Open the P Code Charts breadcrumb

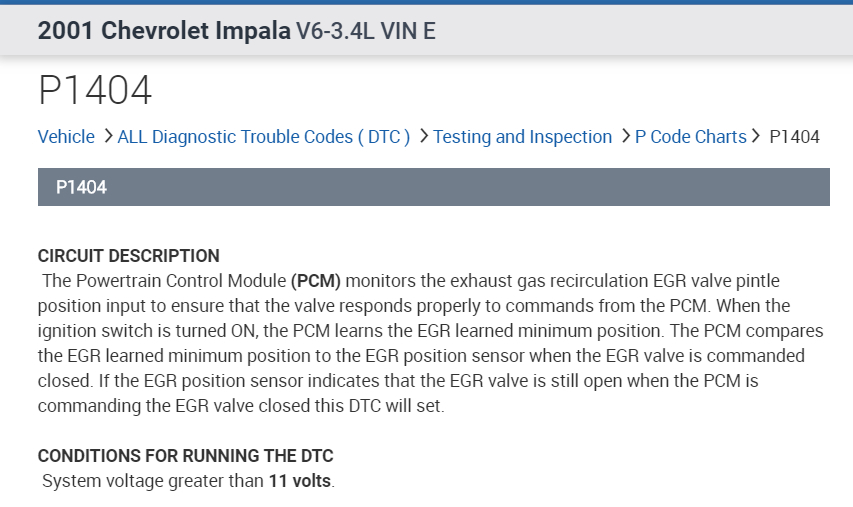(x=690, y=137)
